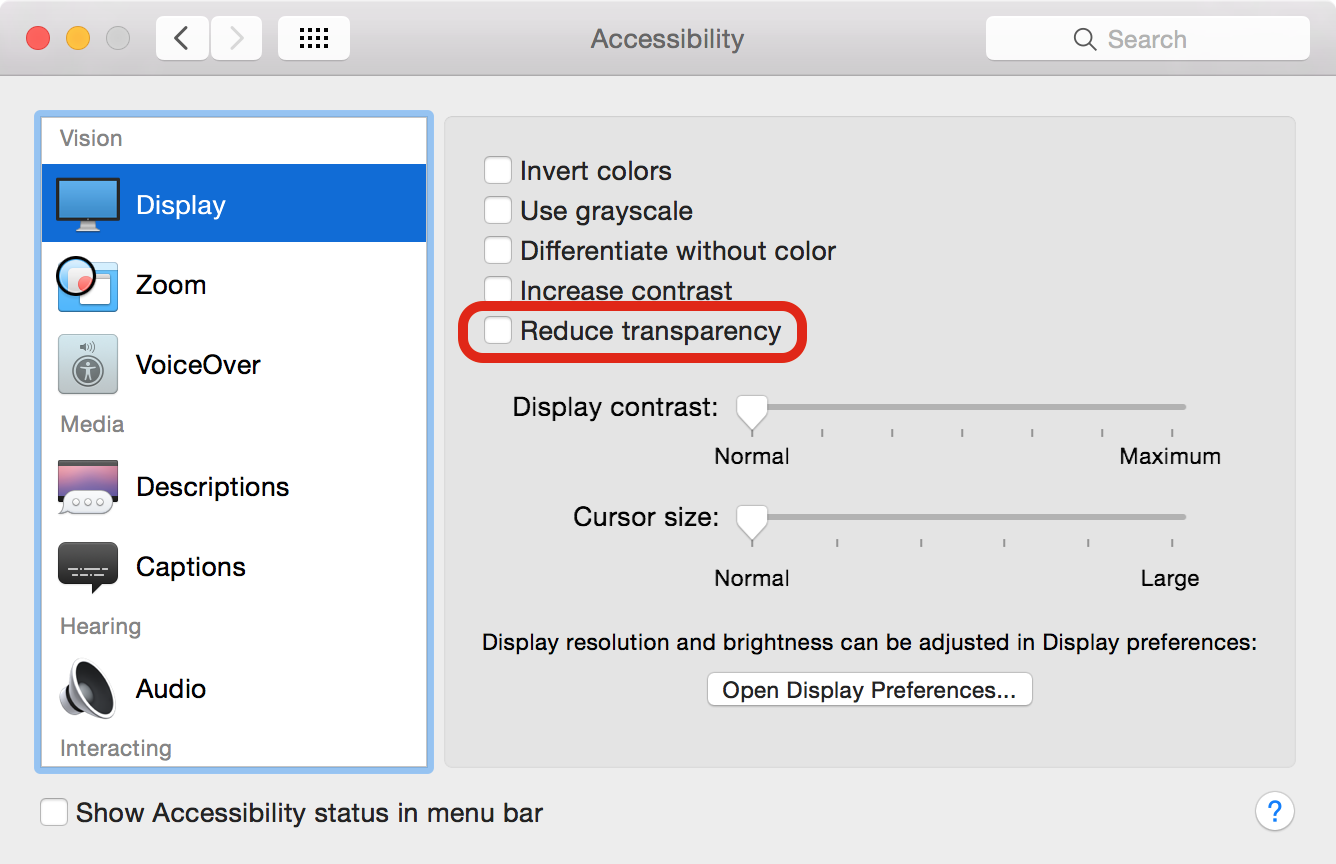The height and width of the screenshot is (864, 1336).
Task: Go back with the left arrow
Action: click(x=182, y=39)
